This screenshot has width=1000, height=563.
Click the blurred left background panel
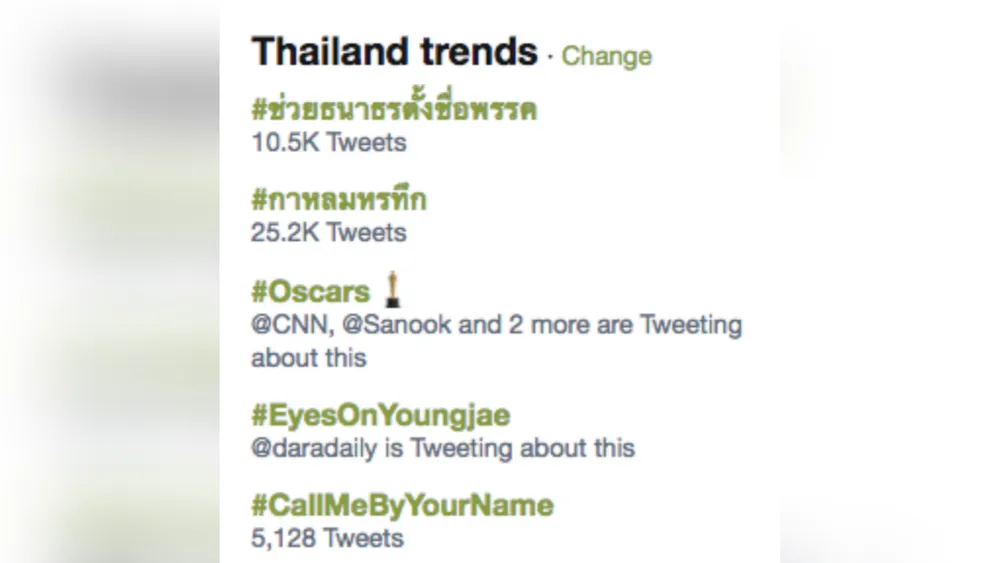point(110,281)
